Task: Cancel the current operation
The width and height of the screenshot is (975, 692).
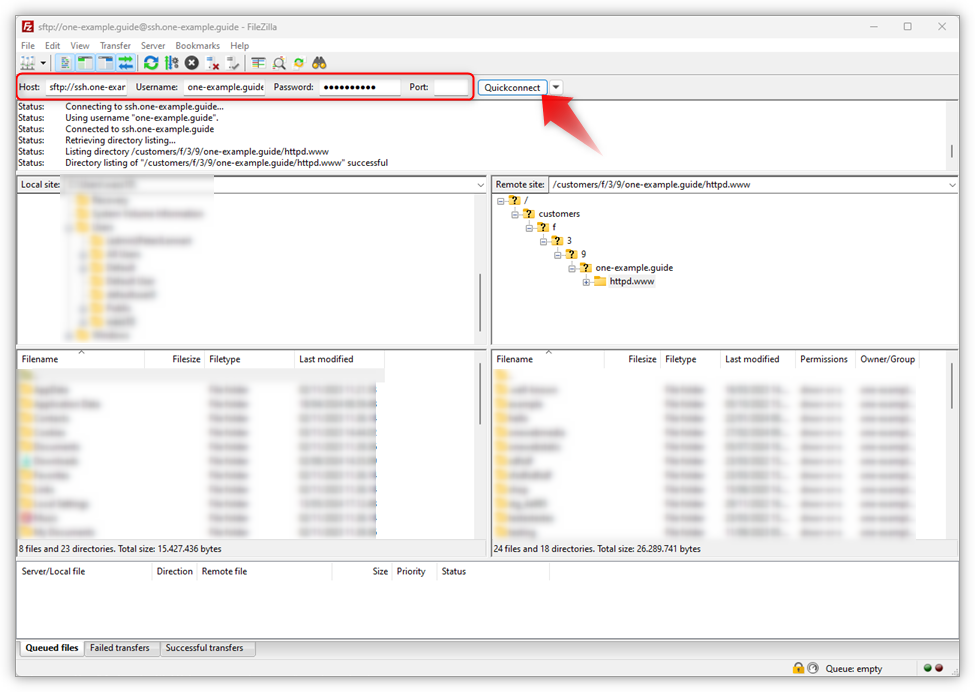Action: [x=191, y=62]
